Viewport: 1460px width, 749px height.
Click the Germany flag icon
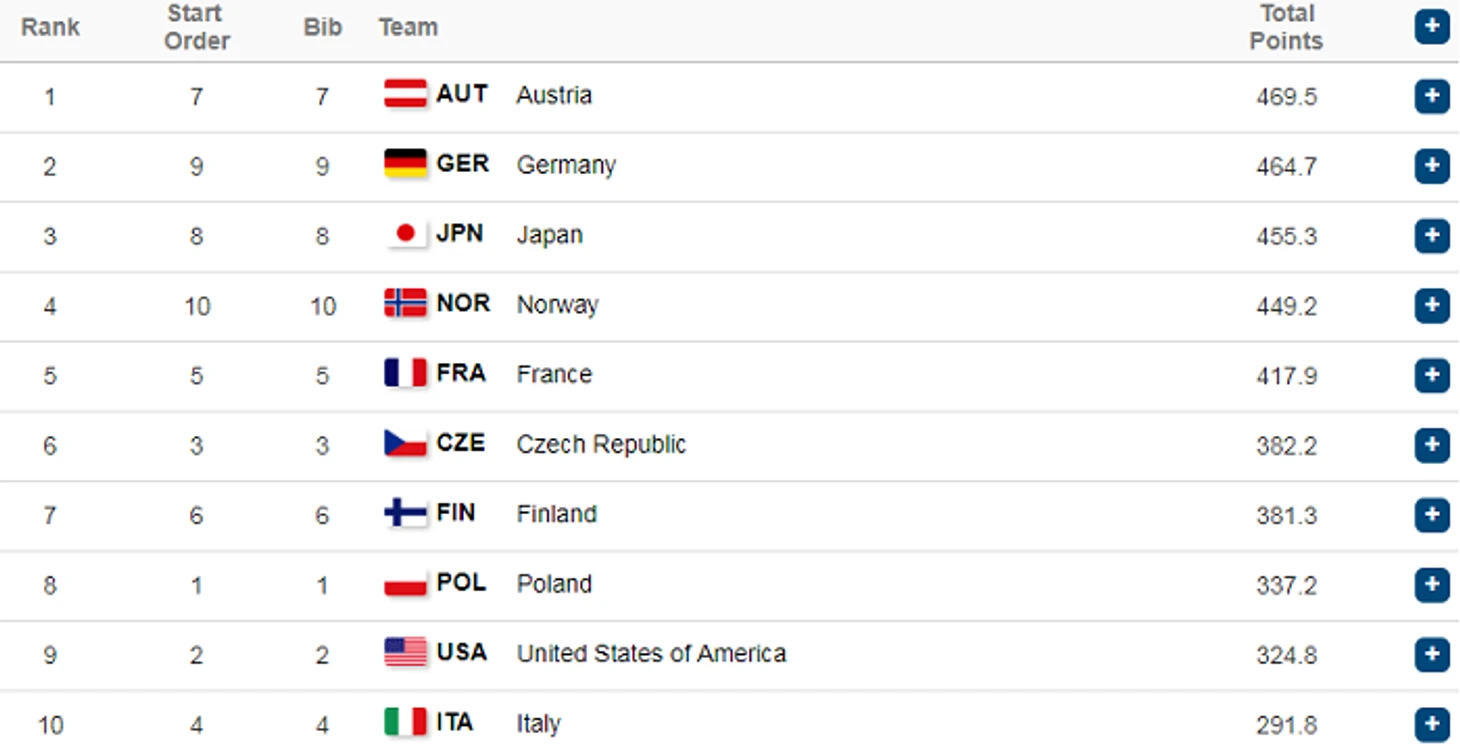pos(405,164)
